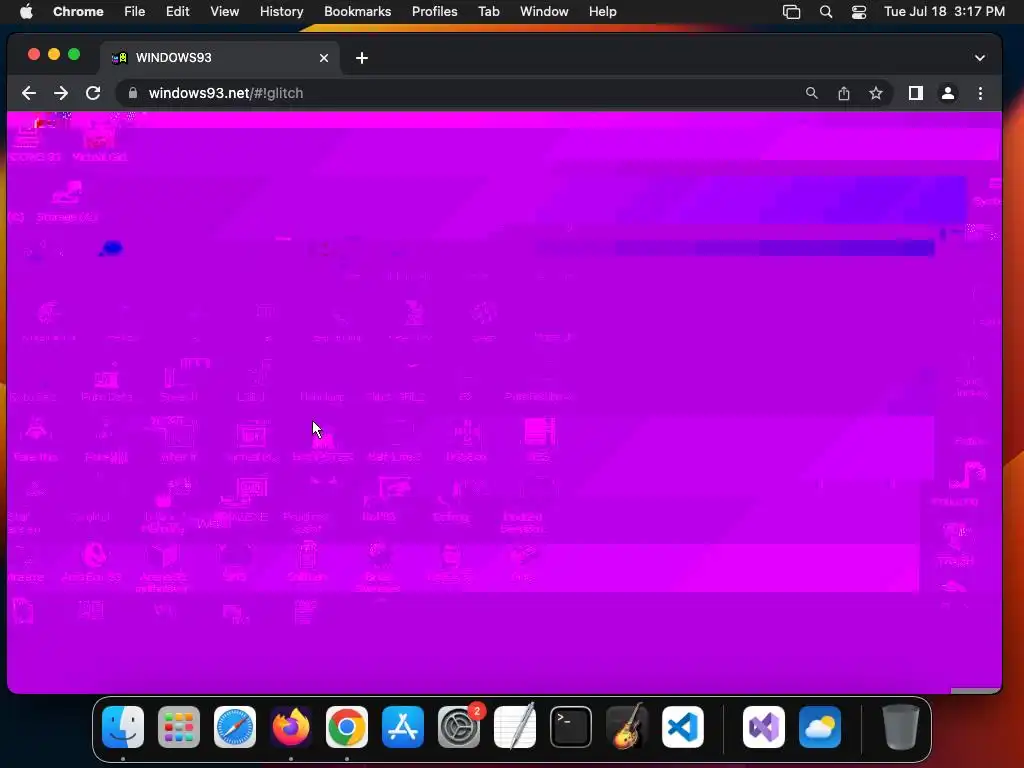
Task: Open Finder from the Dock
Action: pyautogui.click(x=123, y=727)
